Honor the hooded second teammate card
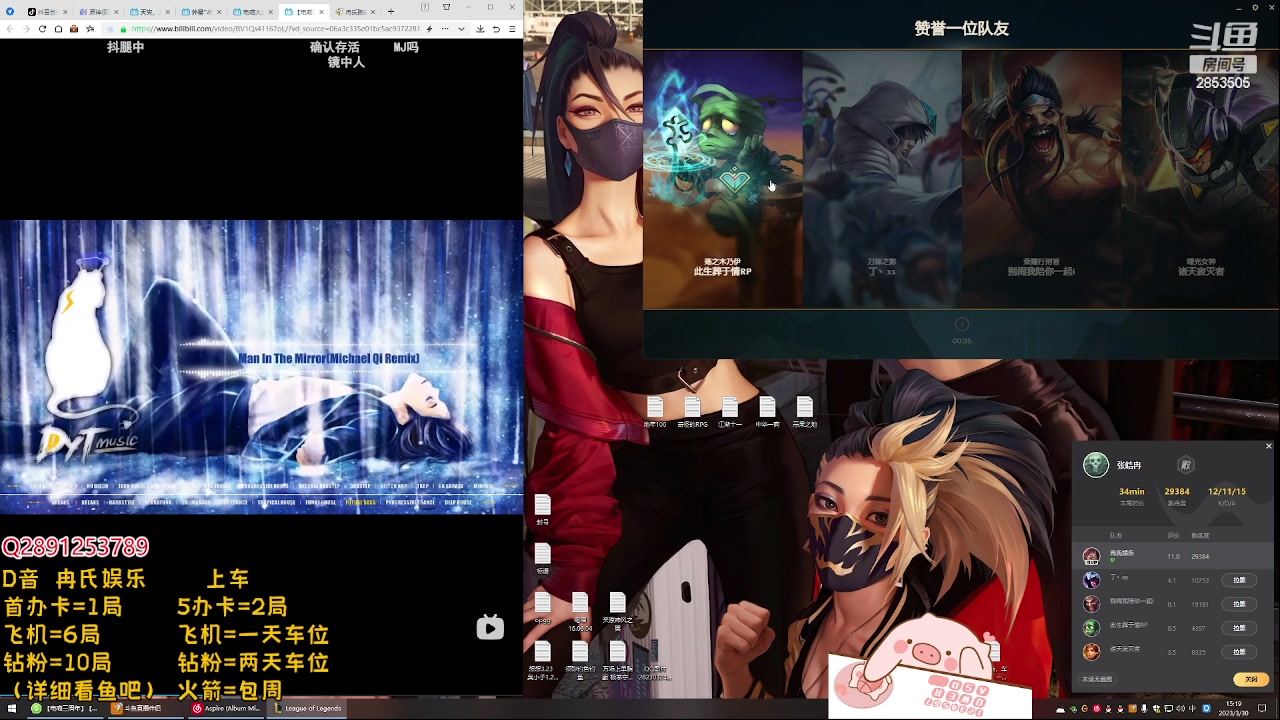This screenshot has height=720, width=1280. point(882,180)
